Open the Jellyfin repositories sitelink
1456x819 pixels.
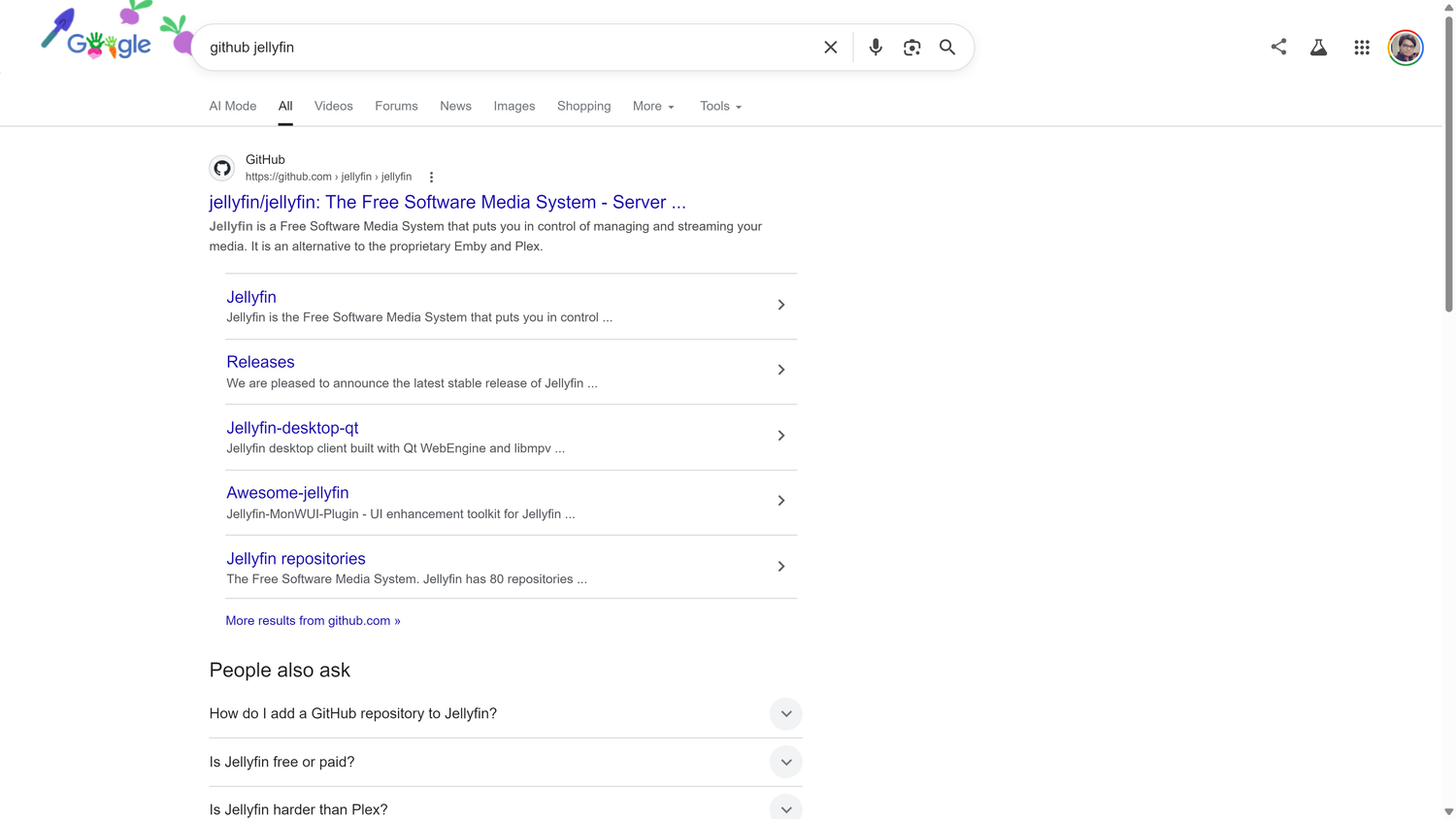click(296, 559)
